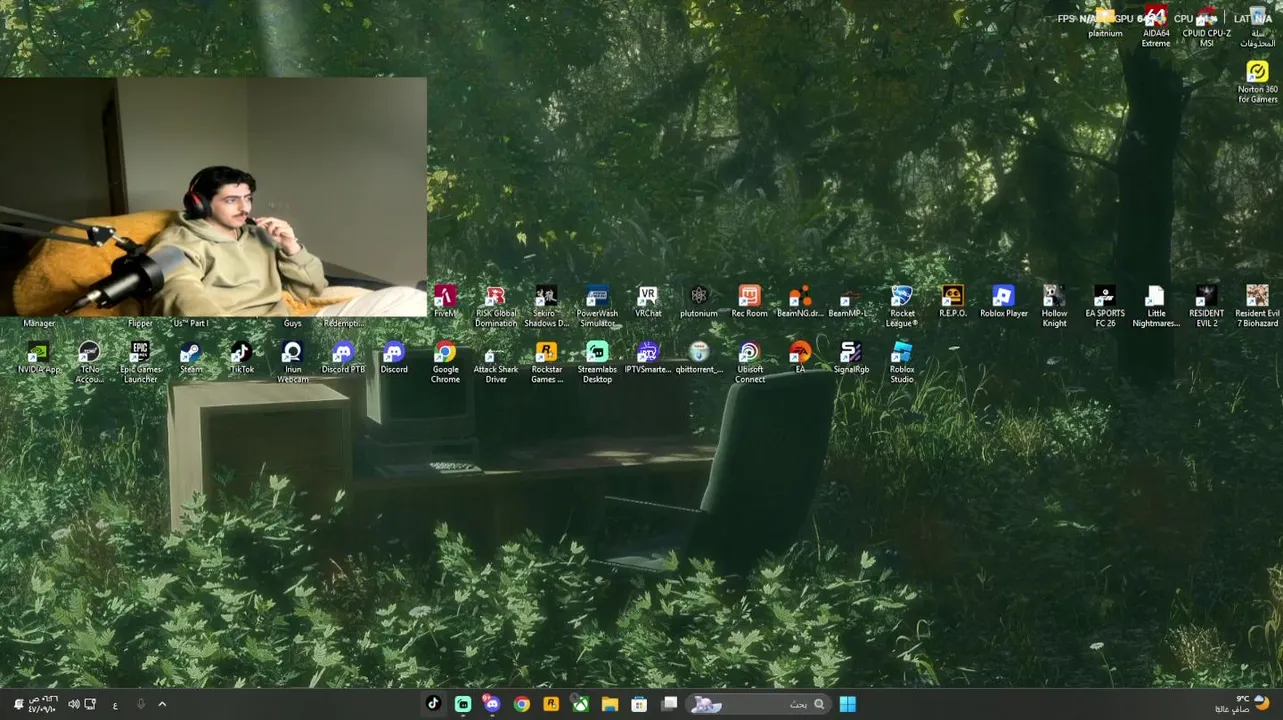Open Resident Evil 7 Biohazard shortcut
The height and width of the screenshot is (720, 1283).
point(1257,296)
